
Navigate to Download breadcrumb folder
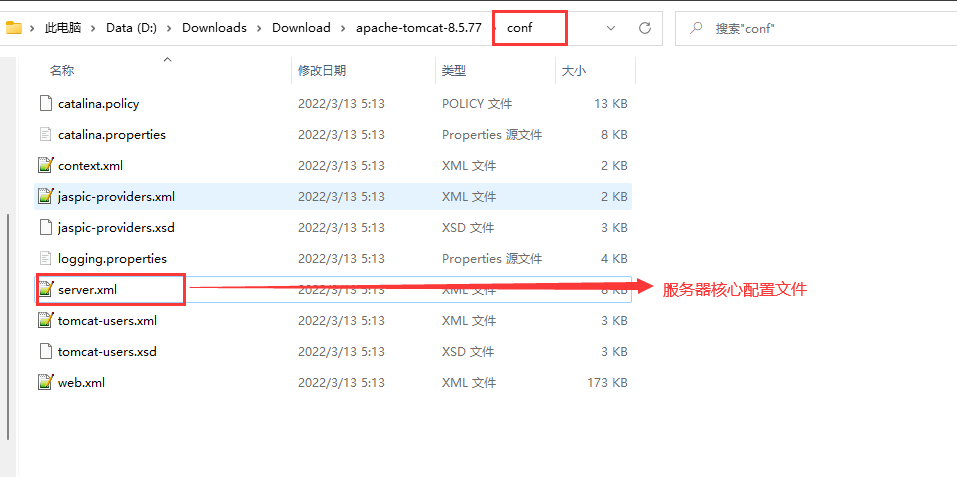(x=301, y=28)
